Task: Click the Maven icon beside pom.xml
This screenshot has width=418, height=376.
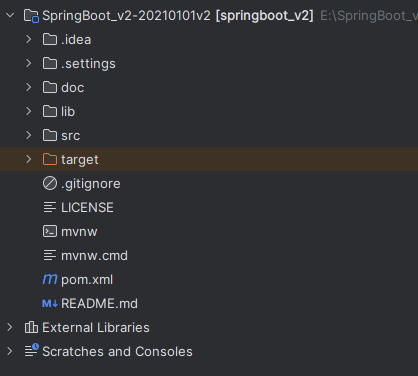Action: click(x=50, y=279)
